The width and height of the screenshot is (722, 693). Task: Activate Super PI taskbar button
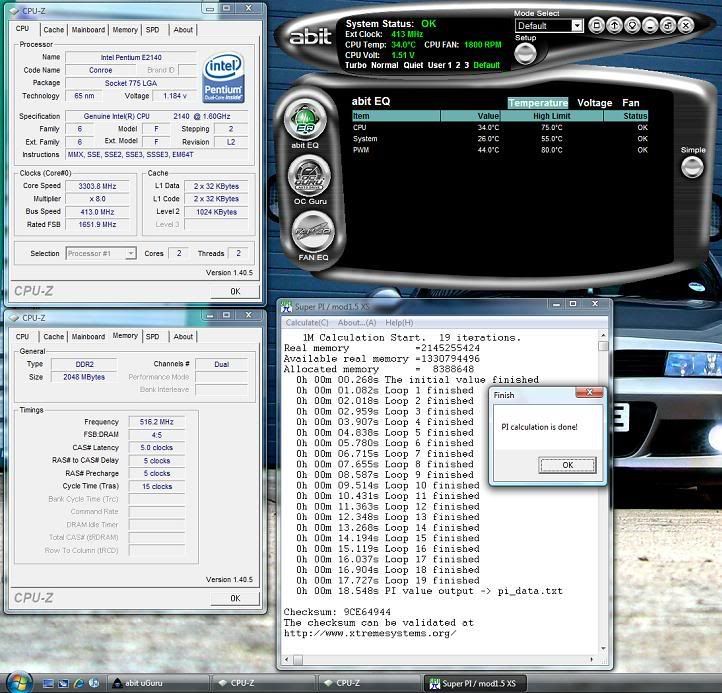pyautogui.click(x=474, y=683)
